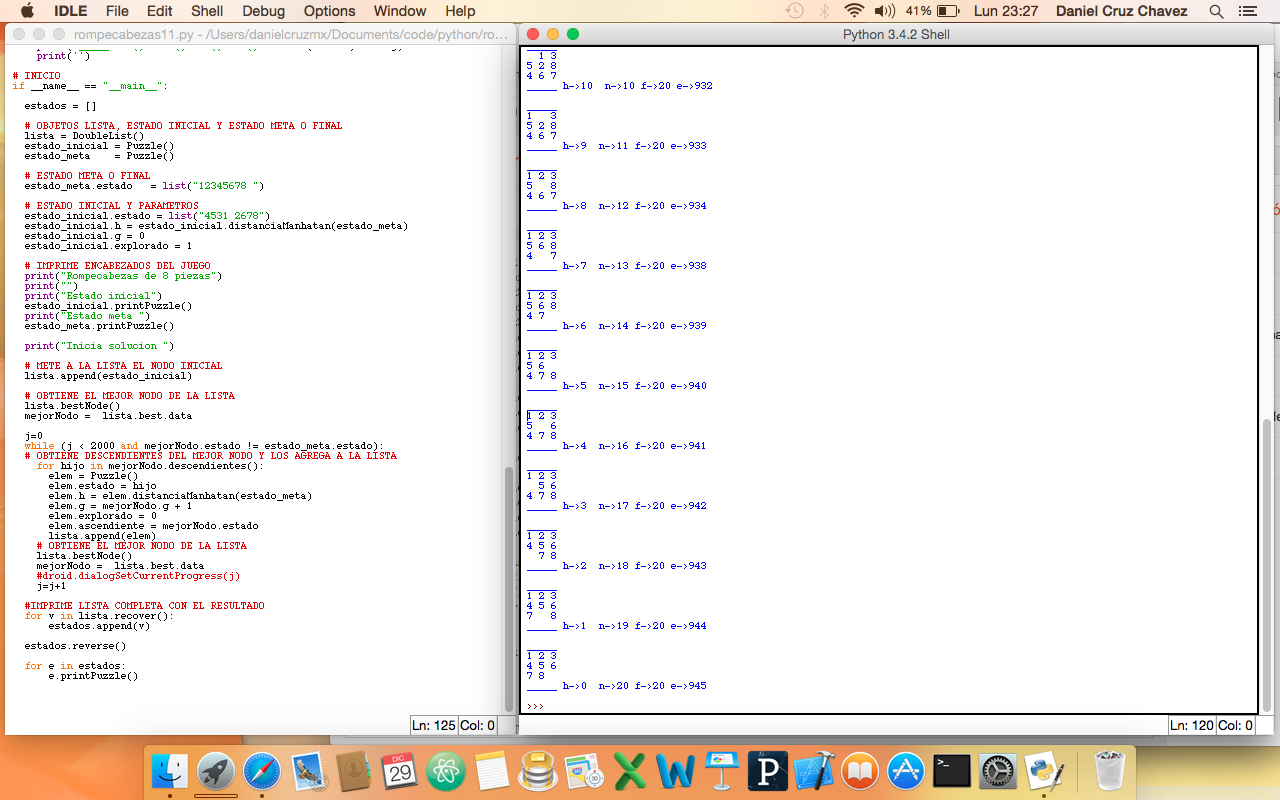1280x800 pixels.
Task: Open the File menu
Action: click(x=117, y=11)
